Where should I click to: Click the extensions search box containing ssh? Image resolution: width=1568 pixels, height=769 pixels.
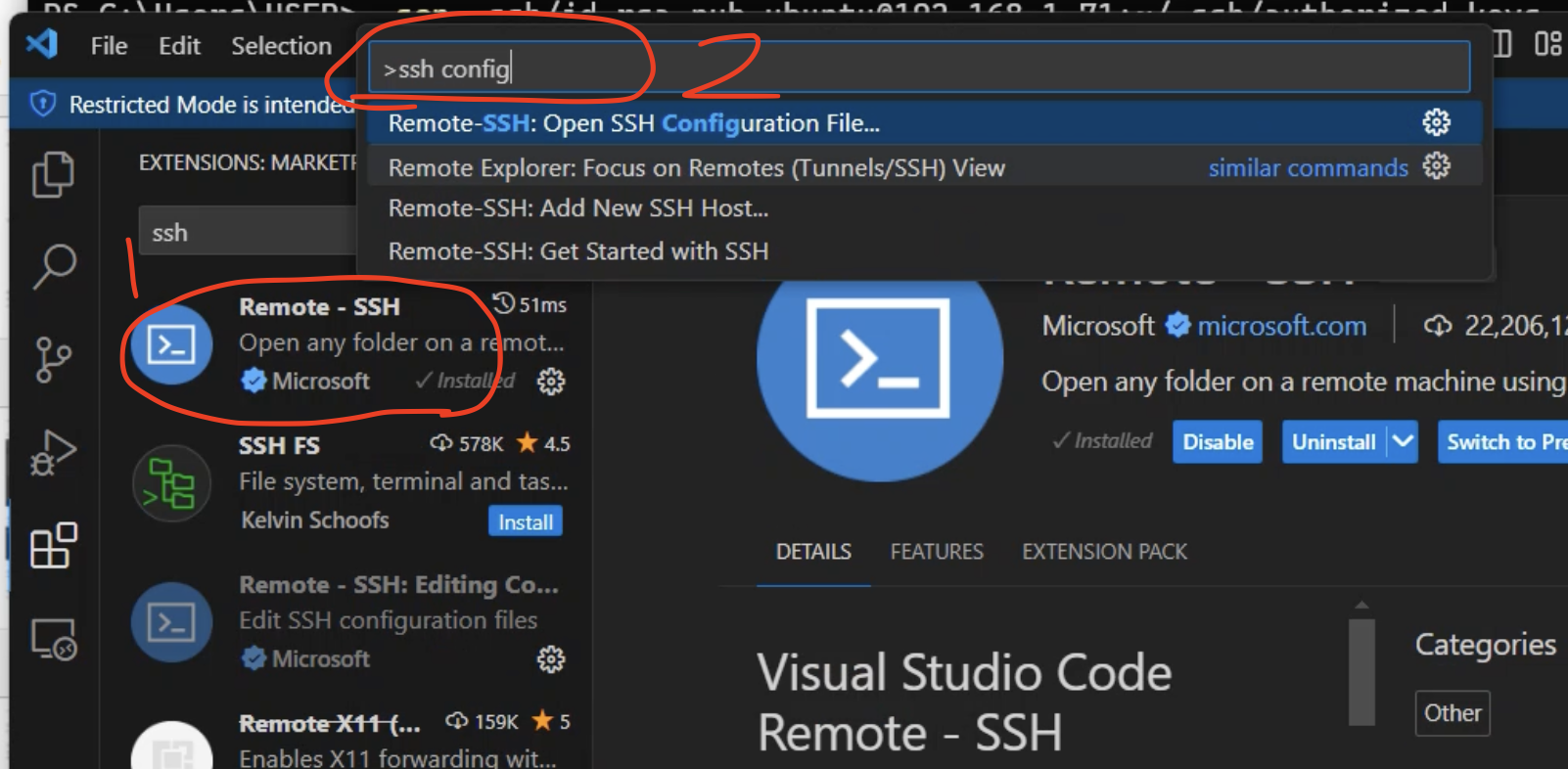249,232
